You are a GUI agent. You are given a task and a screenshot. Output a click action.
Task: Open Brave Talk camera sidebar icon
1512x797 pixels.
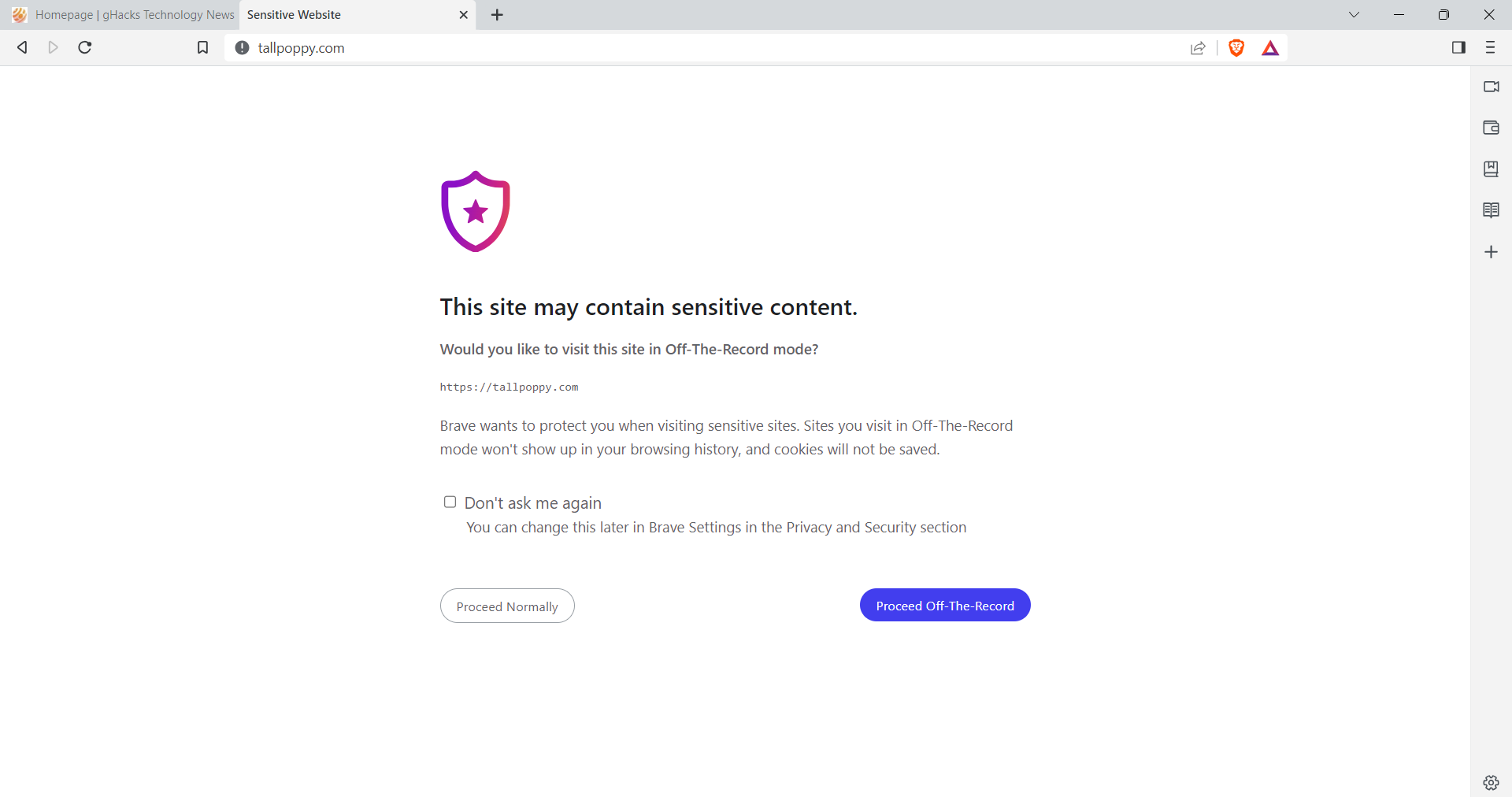tap(1491, 87)
